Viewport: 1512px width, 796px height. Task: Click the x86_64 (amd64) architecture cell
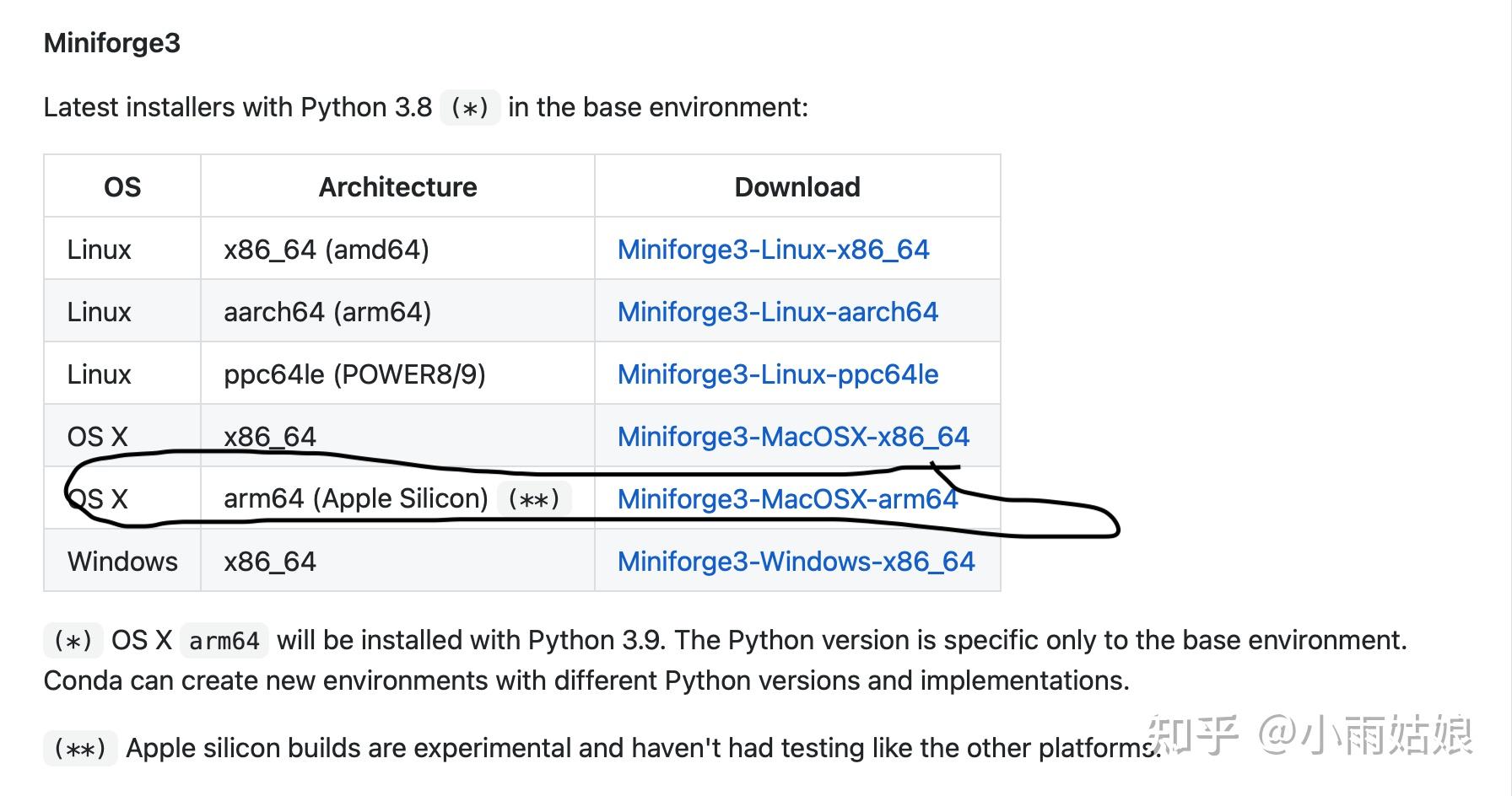327,250
